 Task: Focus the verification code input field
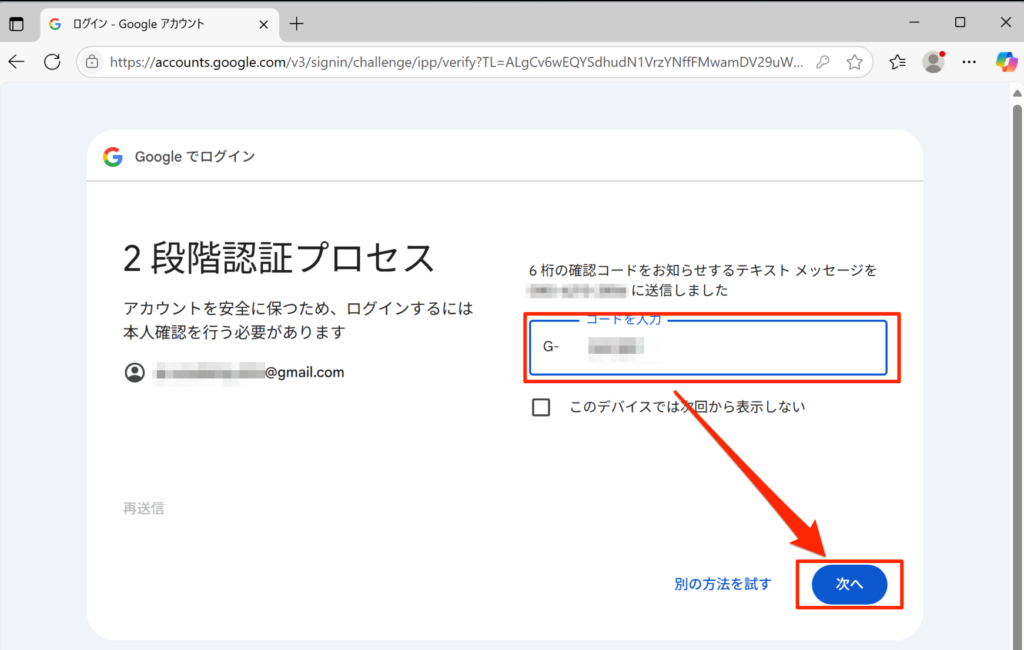coord(708,348)
